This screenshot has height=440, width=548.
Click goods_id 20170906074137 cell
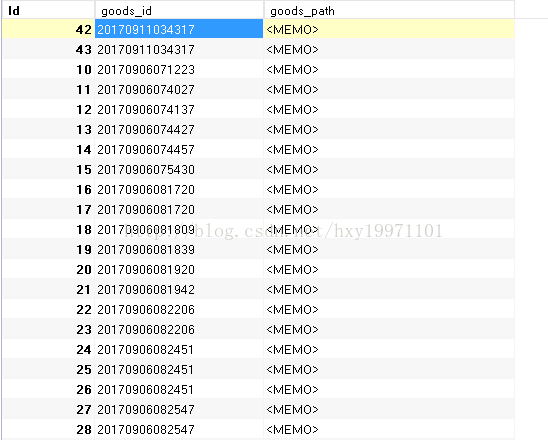tap(179, 109)
